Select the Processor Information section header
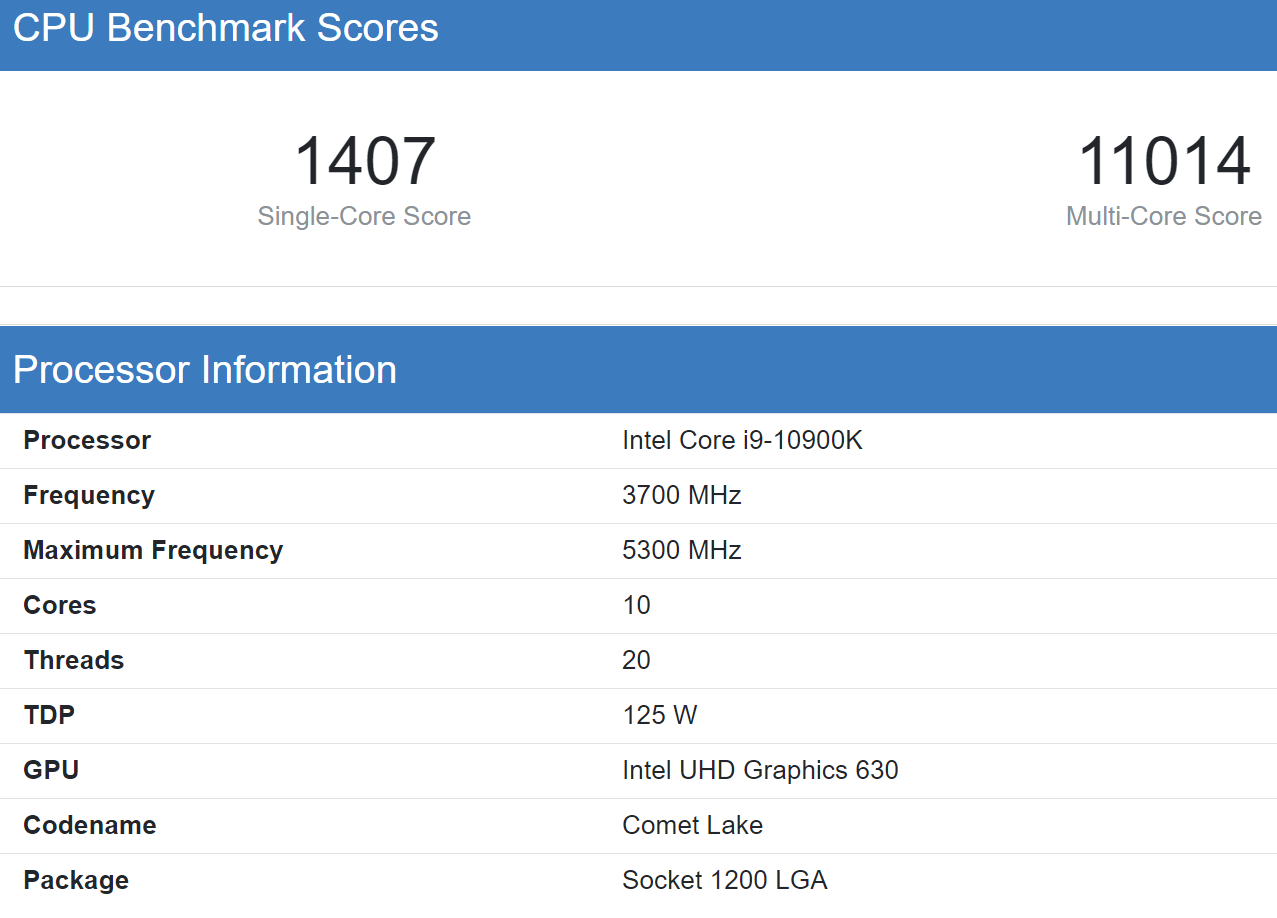The height and width of the screenshot is (918, 1277). click(205, 370)
